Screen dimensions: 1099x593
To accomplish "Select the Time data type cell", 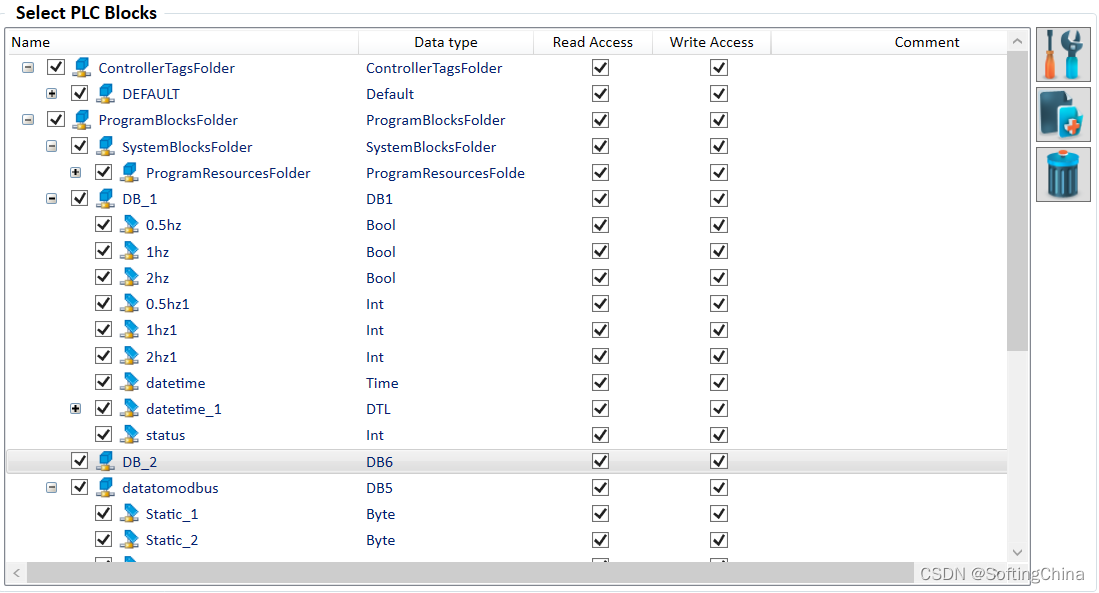I will pos(382,383).
